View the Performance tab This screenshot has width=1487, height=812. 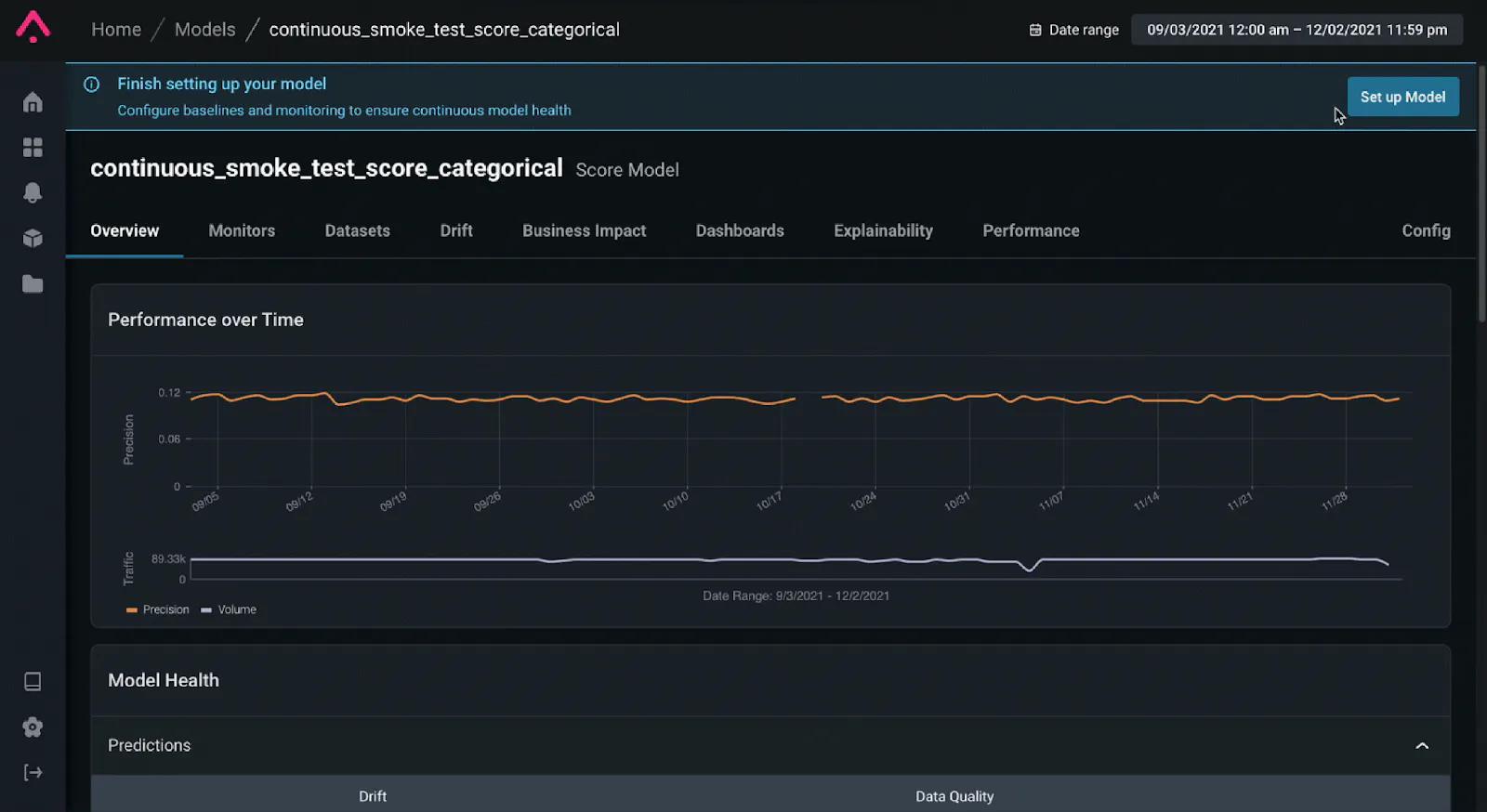tap(1031, 230)
